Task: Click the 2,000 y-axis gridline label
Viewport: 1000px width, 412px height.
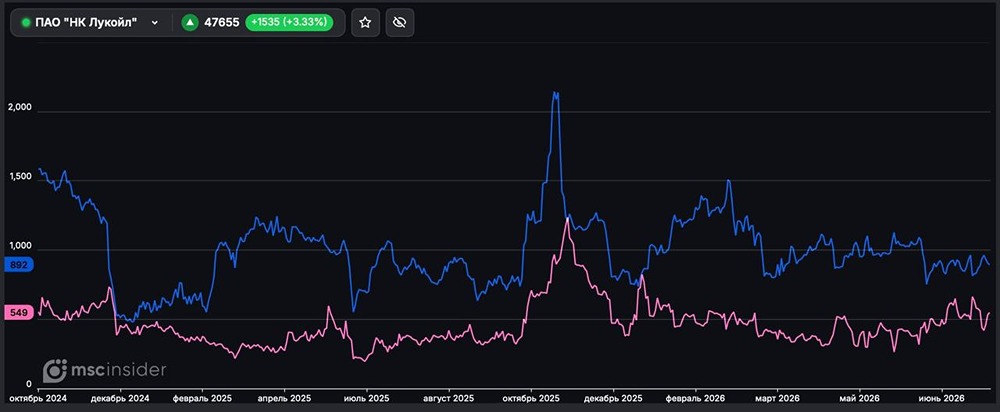Action: tap(20, 108)
